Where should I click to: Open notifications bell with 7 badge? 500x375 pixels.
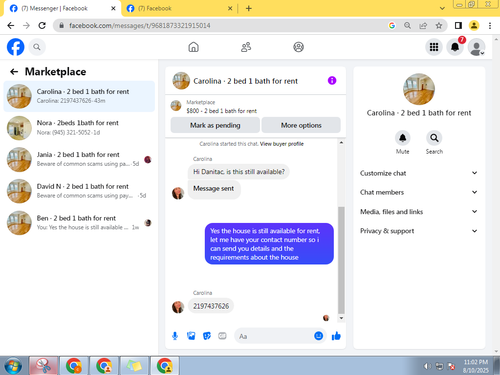click(x=455, y=47)
